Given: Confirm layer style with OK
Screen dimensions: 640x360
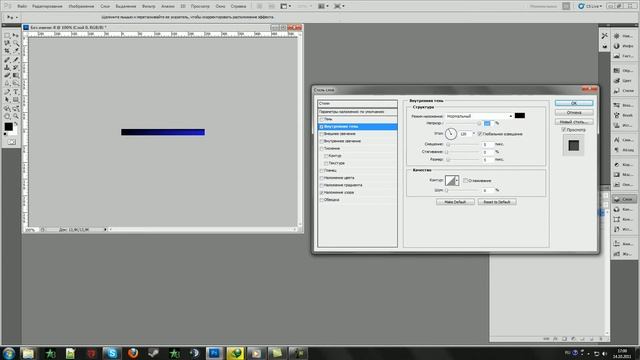Looking at the screenshot, I should (x=574, y=103).
